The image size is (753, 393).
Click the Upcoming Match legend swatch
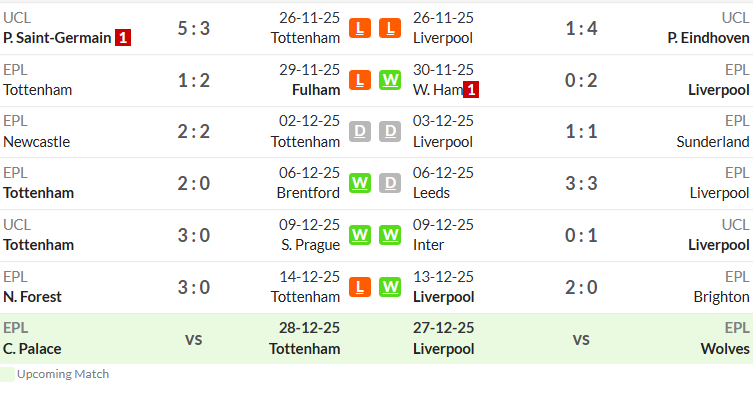coord(7,375)
